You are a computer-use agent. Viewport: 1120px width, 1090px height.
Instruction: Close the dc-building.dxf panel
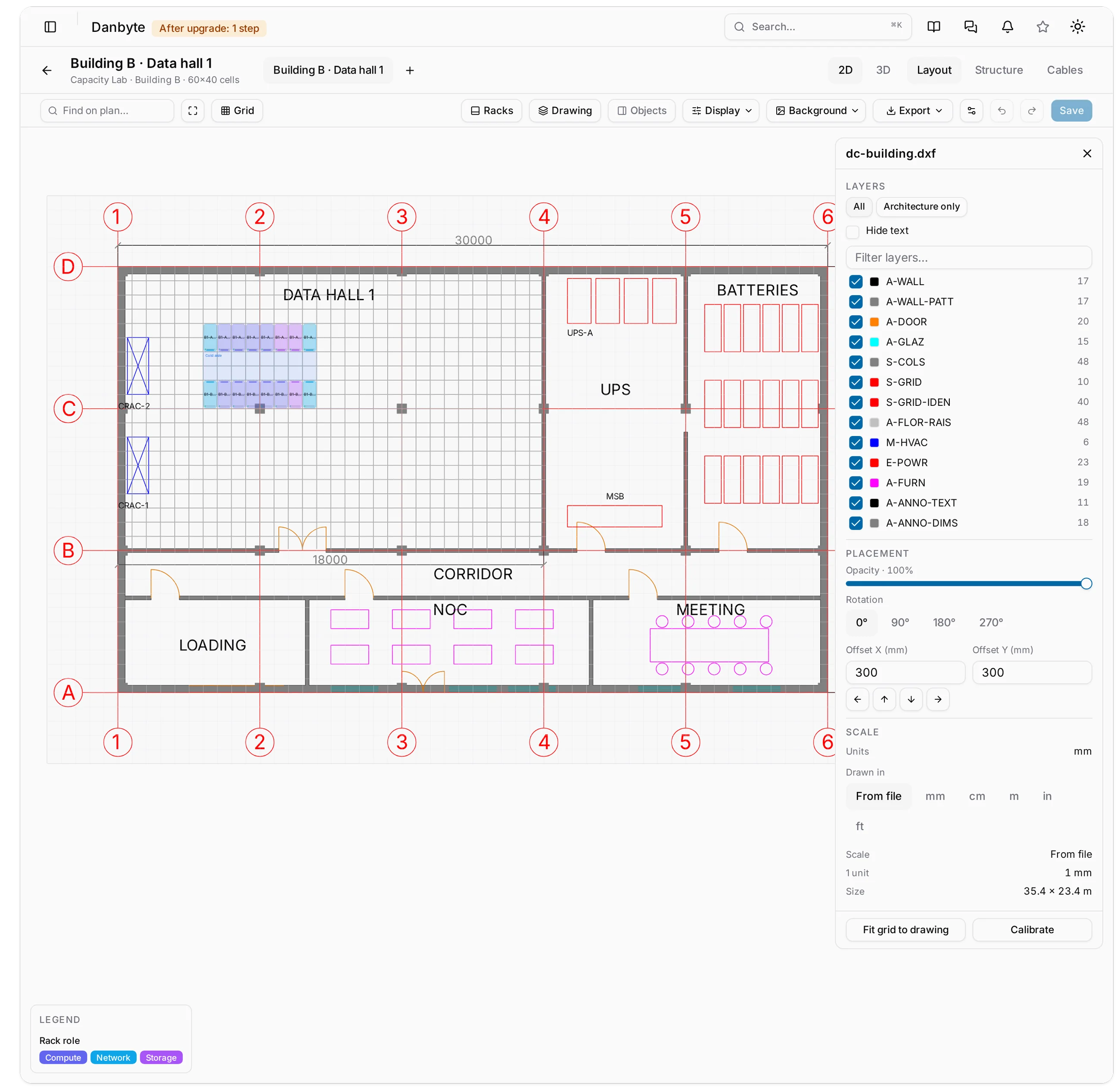pyautogui.click(x=1087, y=153)
